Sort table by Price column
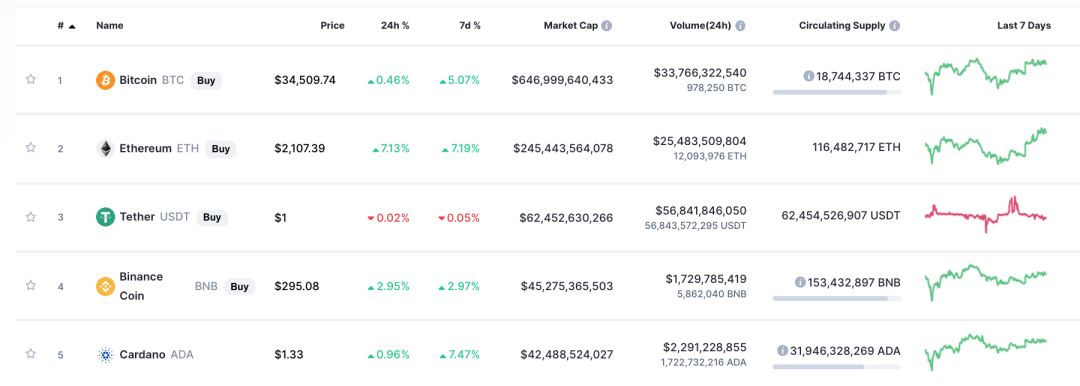Screen dimensions: 1080x386 point(333,26)
